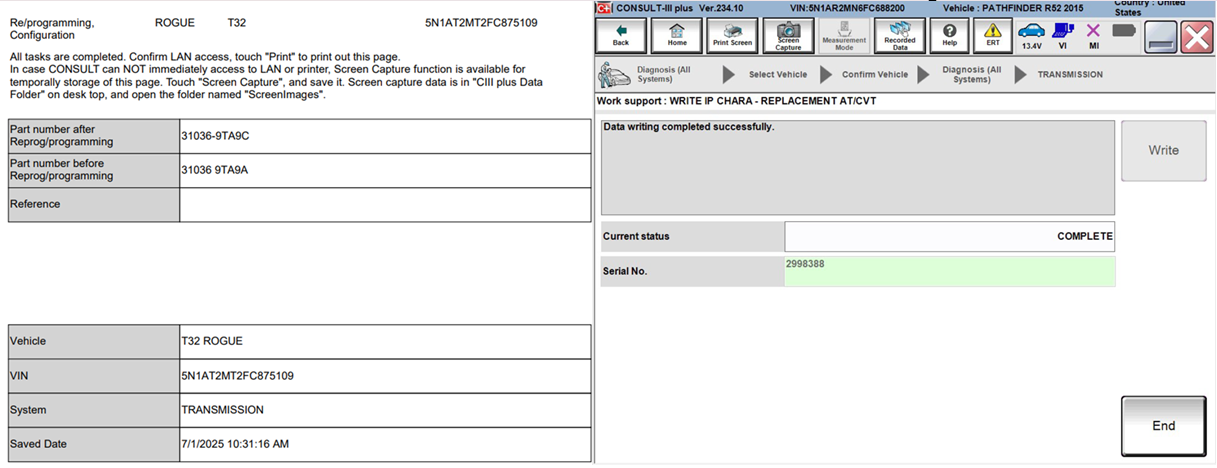
Task: Select first Diagnosis (All Systems) breadcrumb step
Action: pos(663,74)
